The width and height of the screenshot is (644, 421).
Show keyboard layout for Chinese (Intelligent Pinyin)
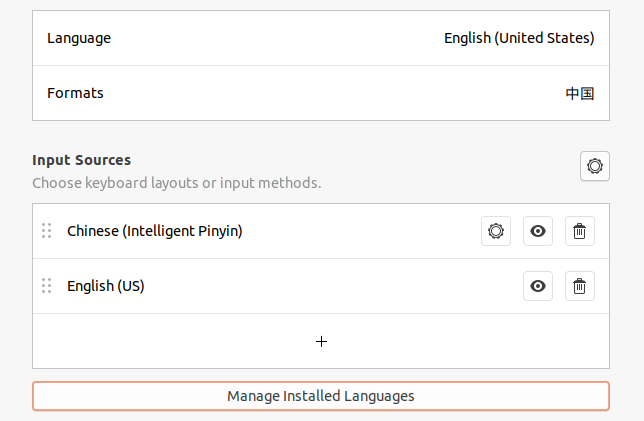538,231
